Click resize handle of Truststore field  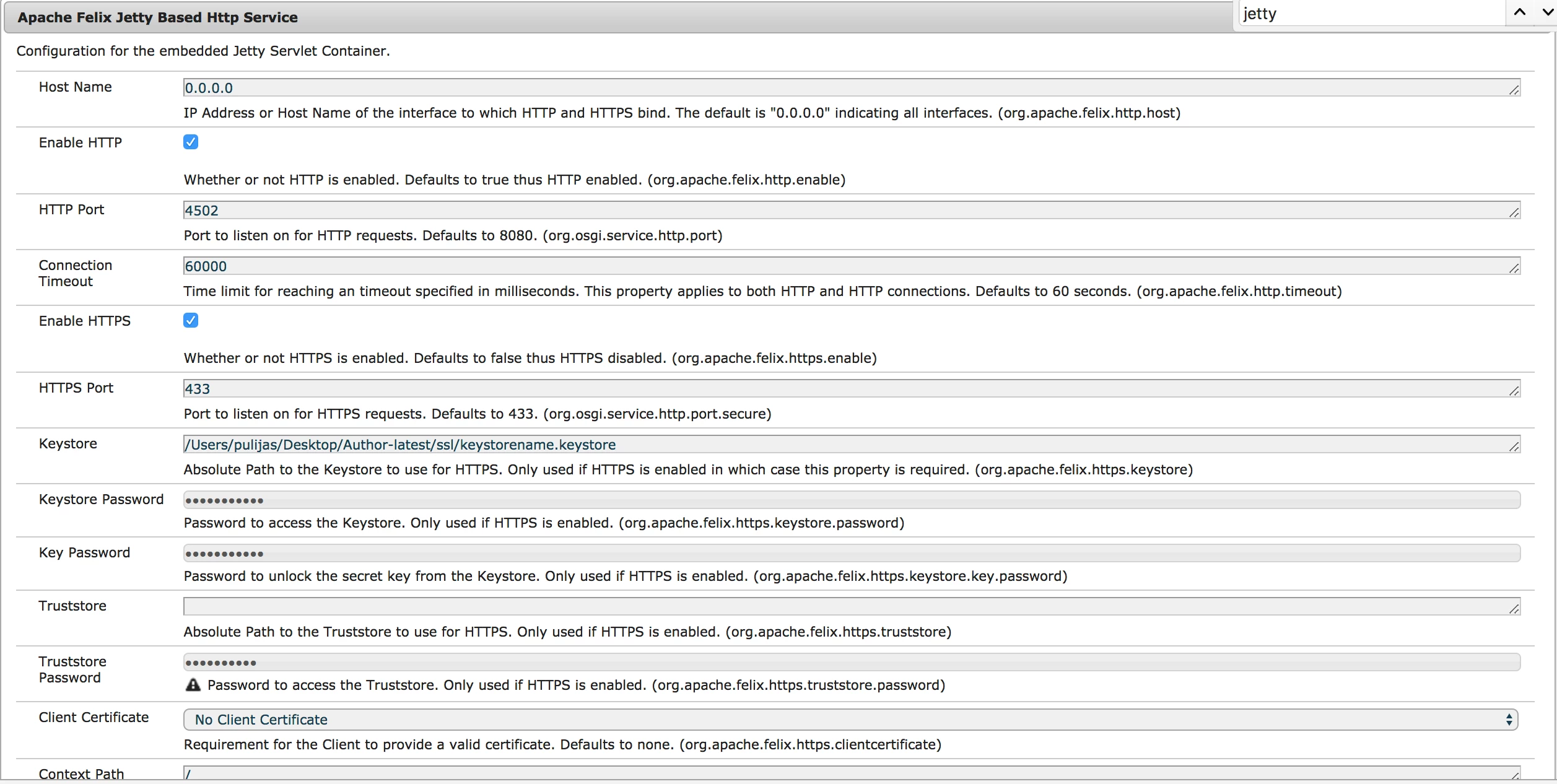point(1514,609)
